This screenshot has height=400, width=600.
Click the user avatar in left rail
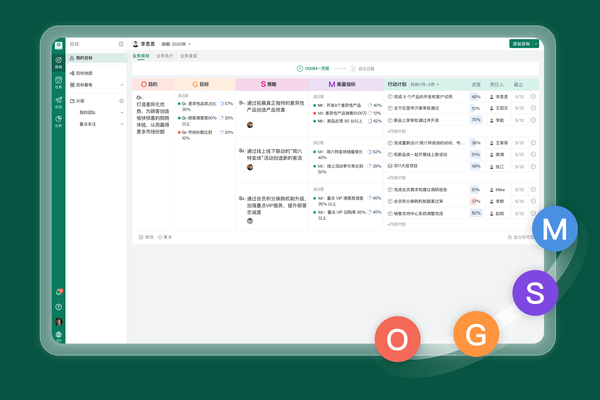point(59,322)
